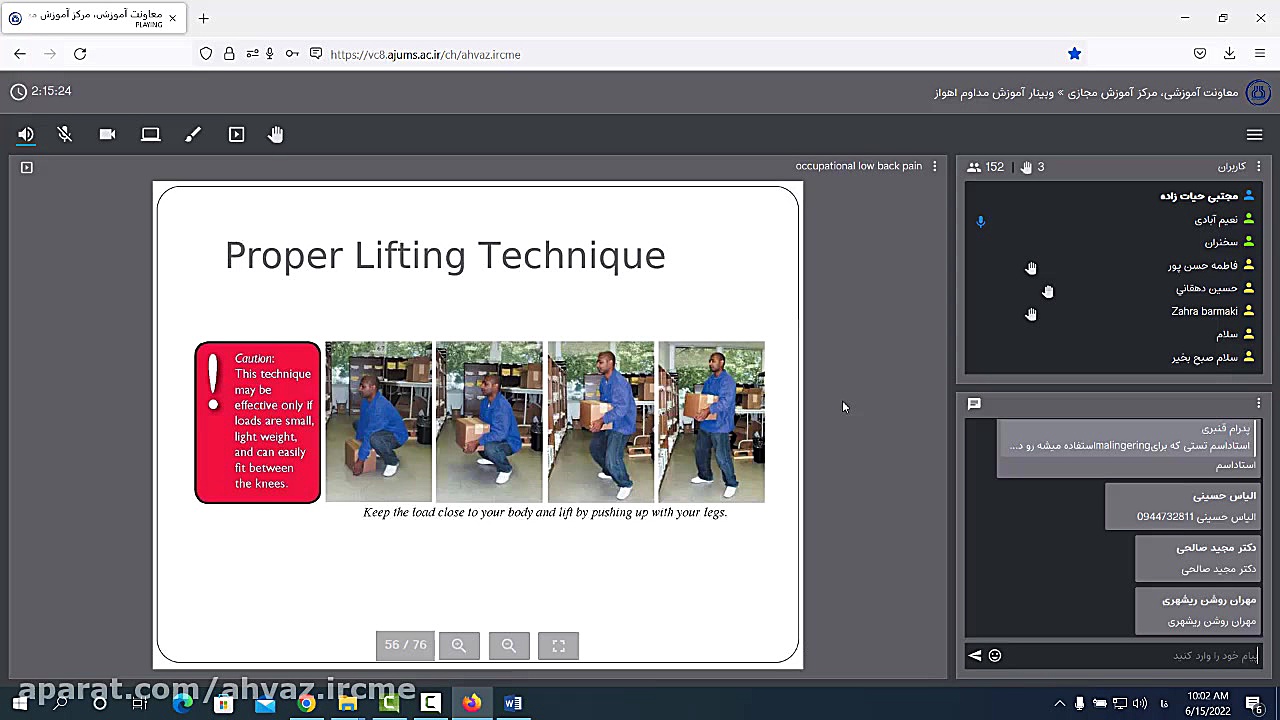Click the send message arrow
The height and width of the screenshot is (720, 1280).
[x=975, y=656]
